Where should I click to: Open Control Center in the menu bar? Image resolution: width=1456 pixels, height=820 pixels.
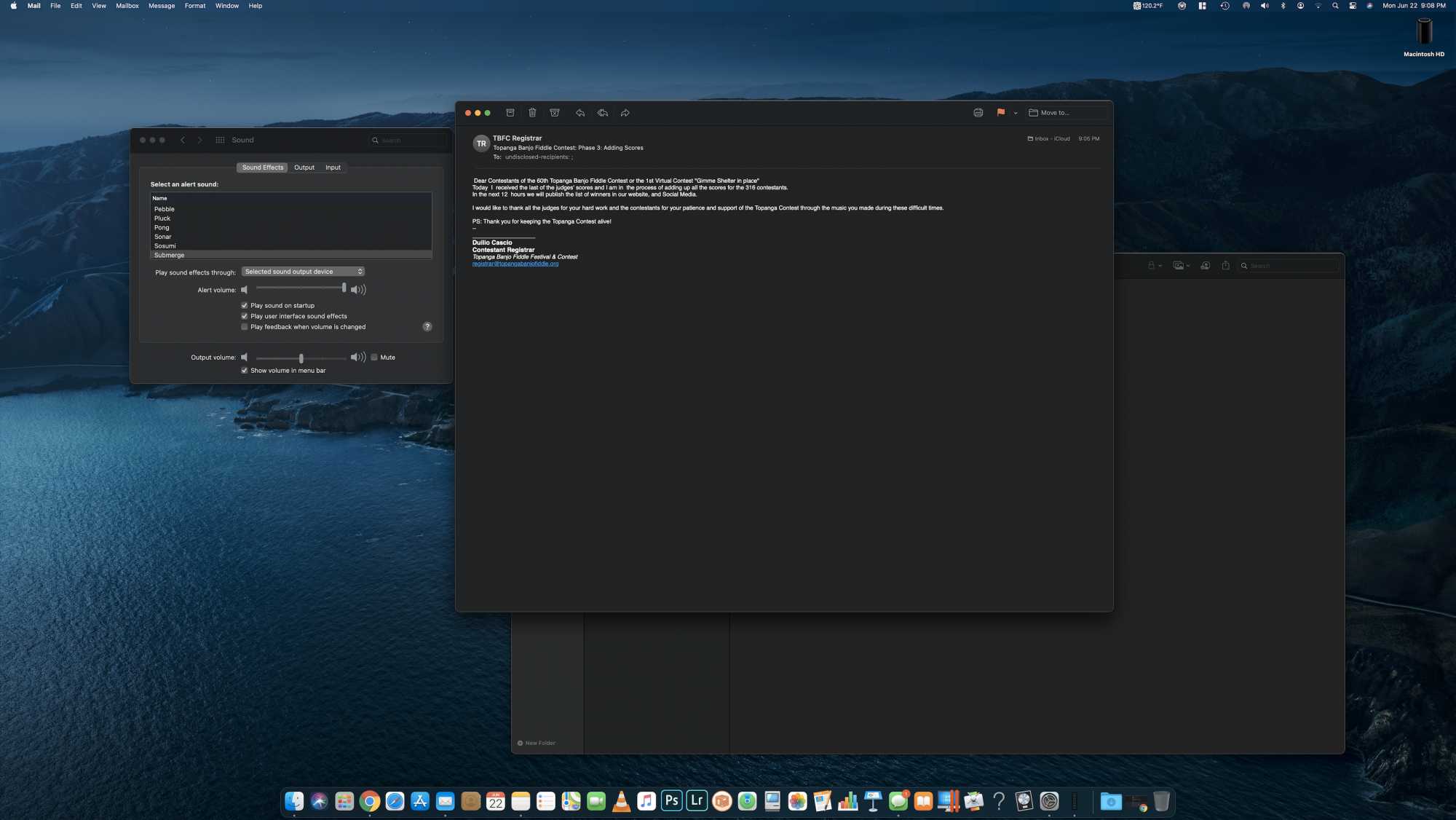(1353, 6)
